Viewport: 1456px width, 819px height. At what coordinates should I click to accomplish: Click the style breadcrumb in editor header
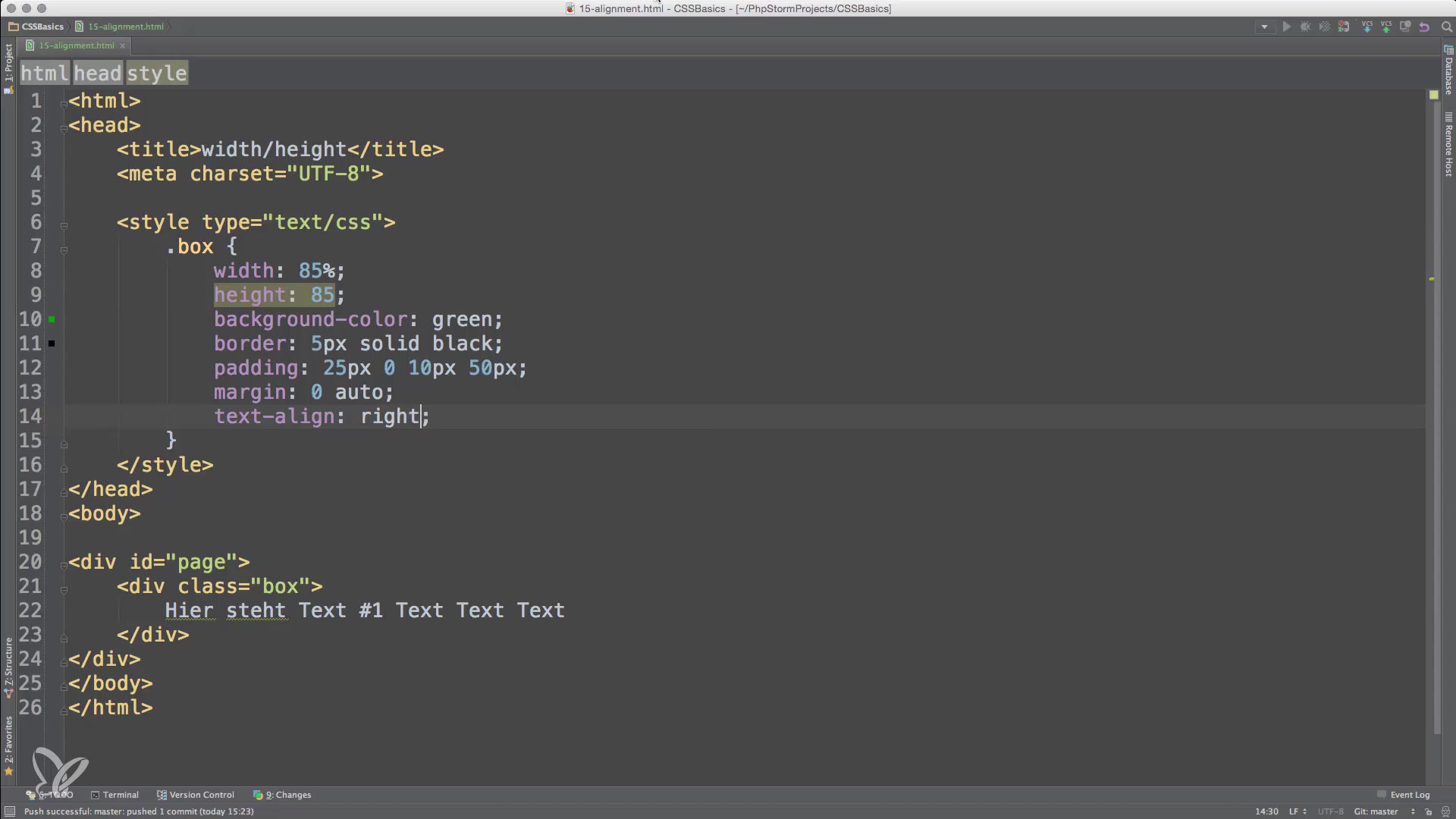[x=156, y=74]
